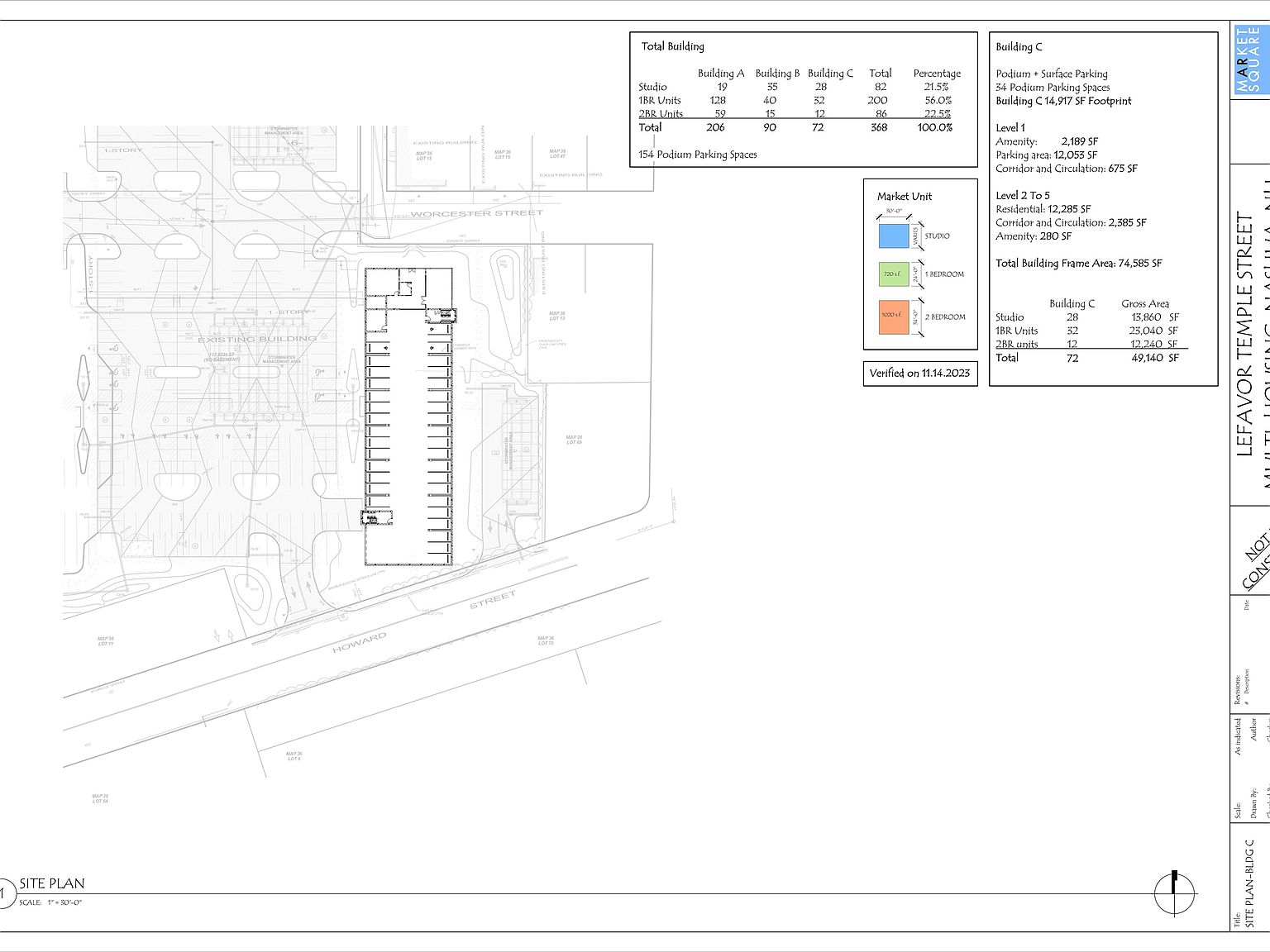Select the Total Building table heading

672,46
